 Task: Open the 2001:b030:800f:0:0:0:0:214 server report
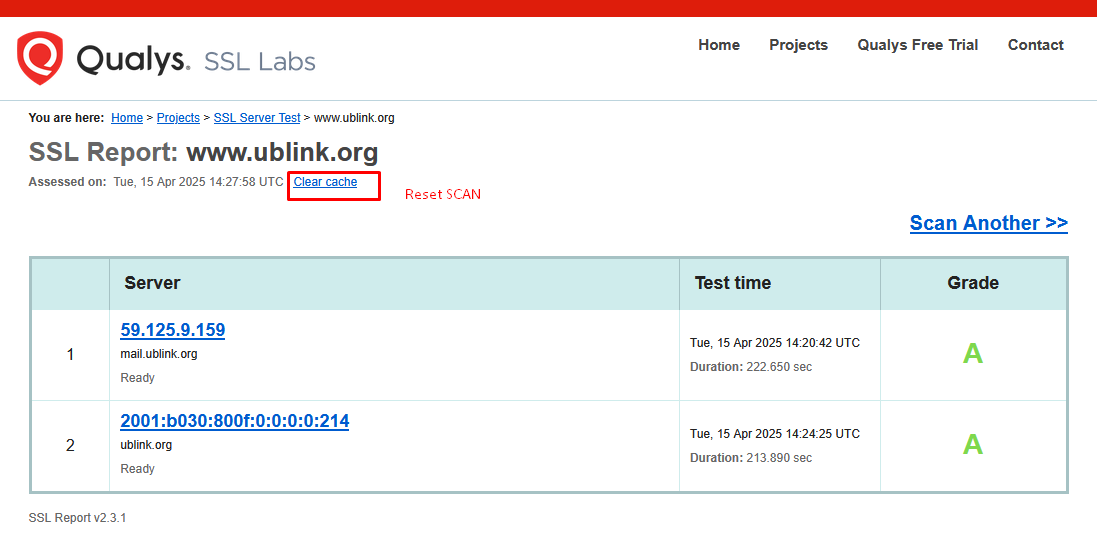(x=235, y=421)
